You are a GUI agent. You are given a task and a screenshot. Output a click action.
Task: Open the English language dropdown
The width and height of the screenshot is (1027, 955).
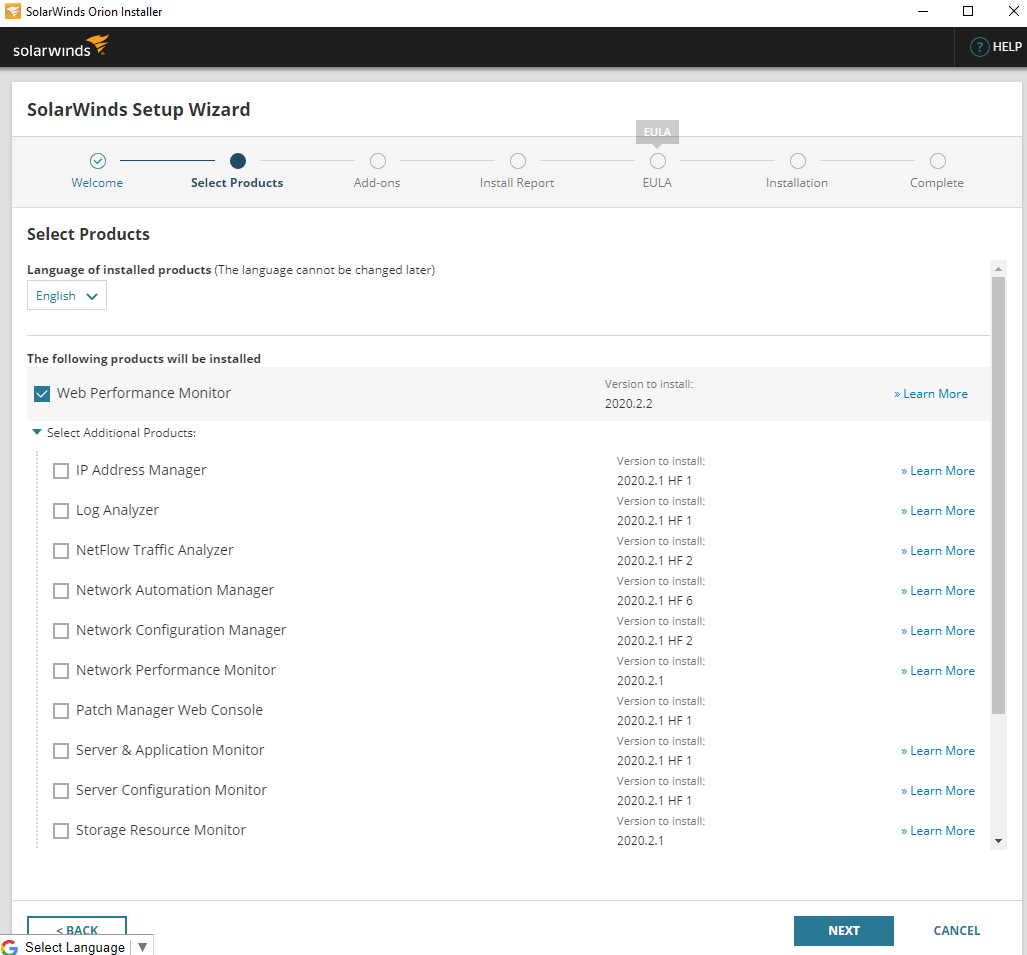[x=67, y=295]
